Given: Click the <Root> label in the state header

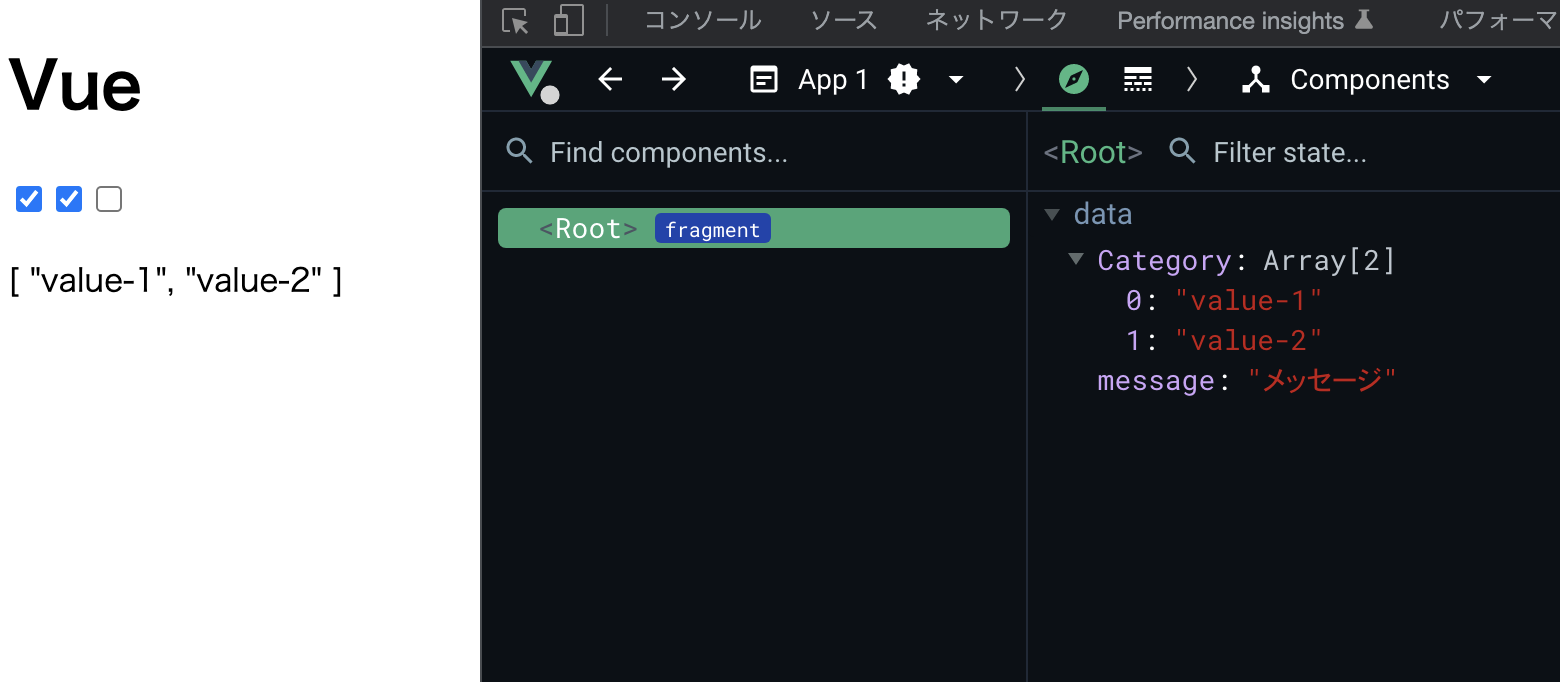Looking at the screenshot, I should (1093, 152).
